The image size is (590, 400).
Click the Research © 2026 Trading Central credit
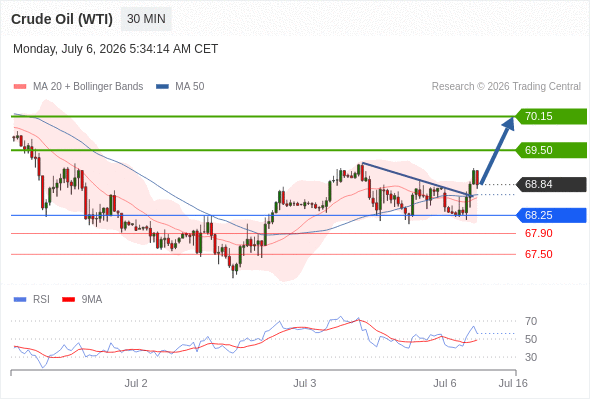[x=506, y=87]
